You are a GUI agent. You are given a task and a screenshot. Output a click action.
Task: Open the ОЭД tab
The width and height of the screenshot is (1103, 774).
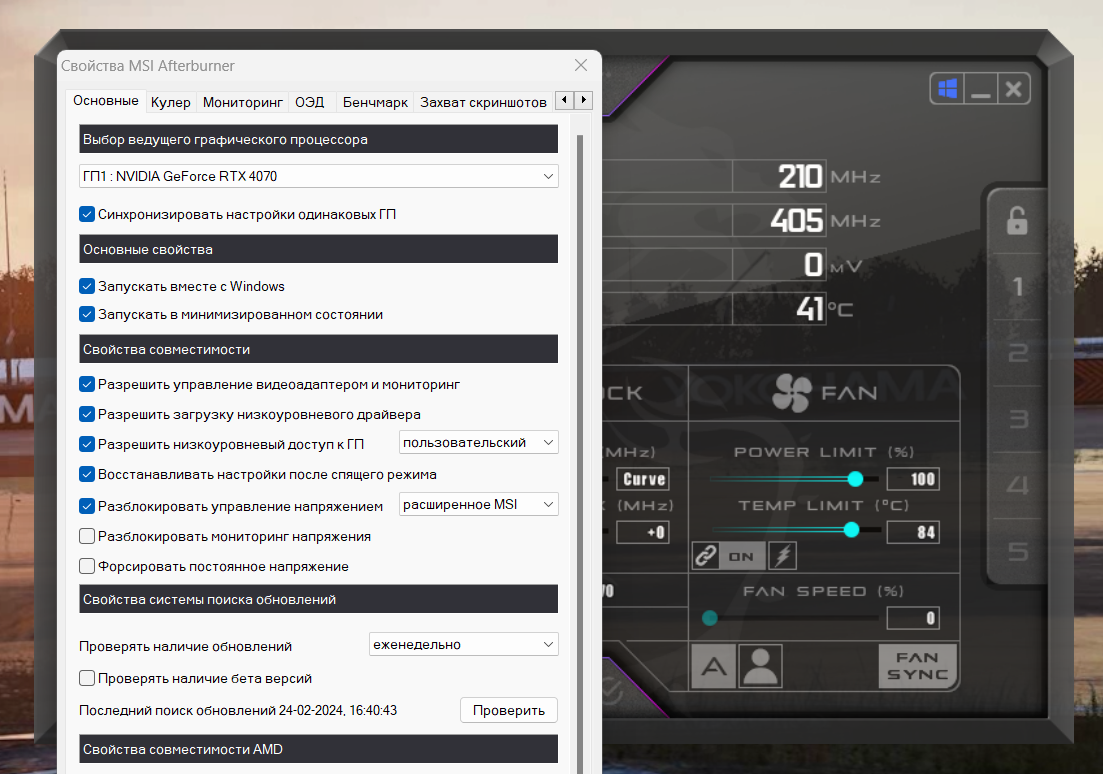coord(310,103)
